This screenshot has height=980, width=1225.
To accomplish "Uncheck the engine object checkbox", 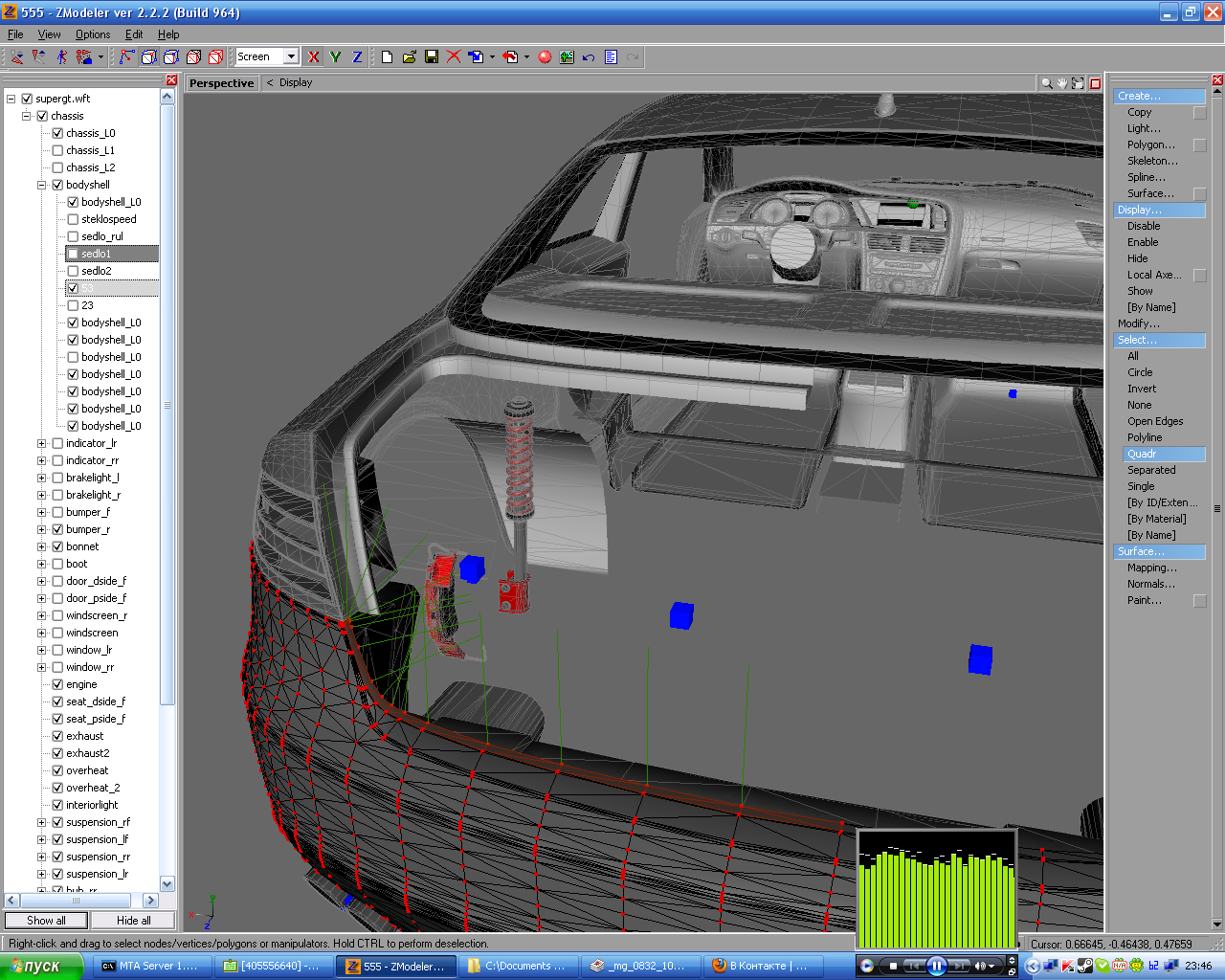I will [57, 684].
